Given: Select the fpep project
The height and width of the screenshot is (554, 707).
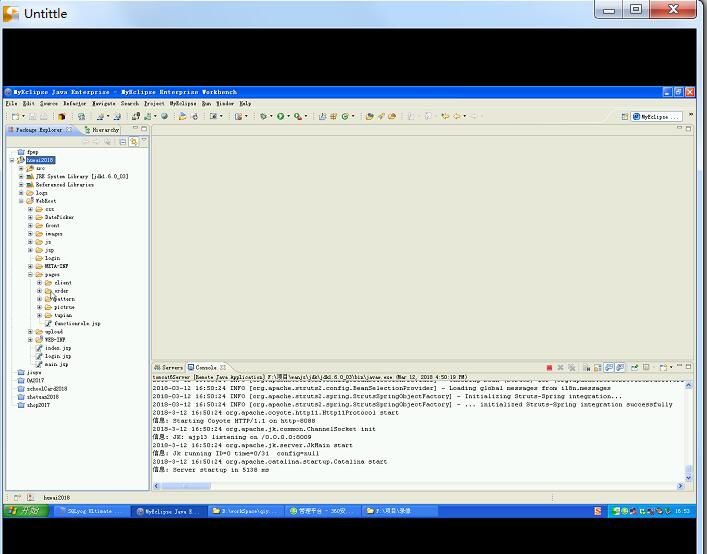Looking at the screenshot, I should point(32,152).
